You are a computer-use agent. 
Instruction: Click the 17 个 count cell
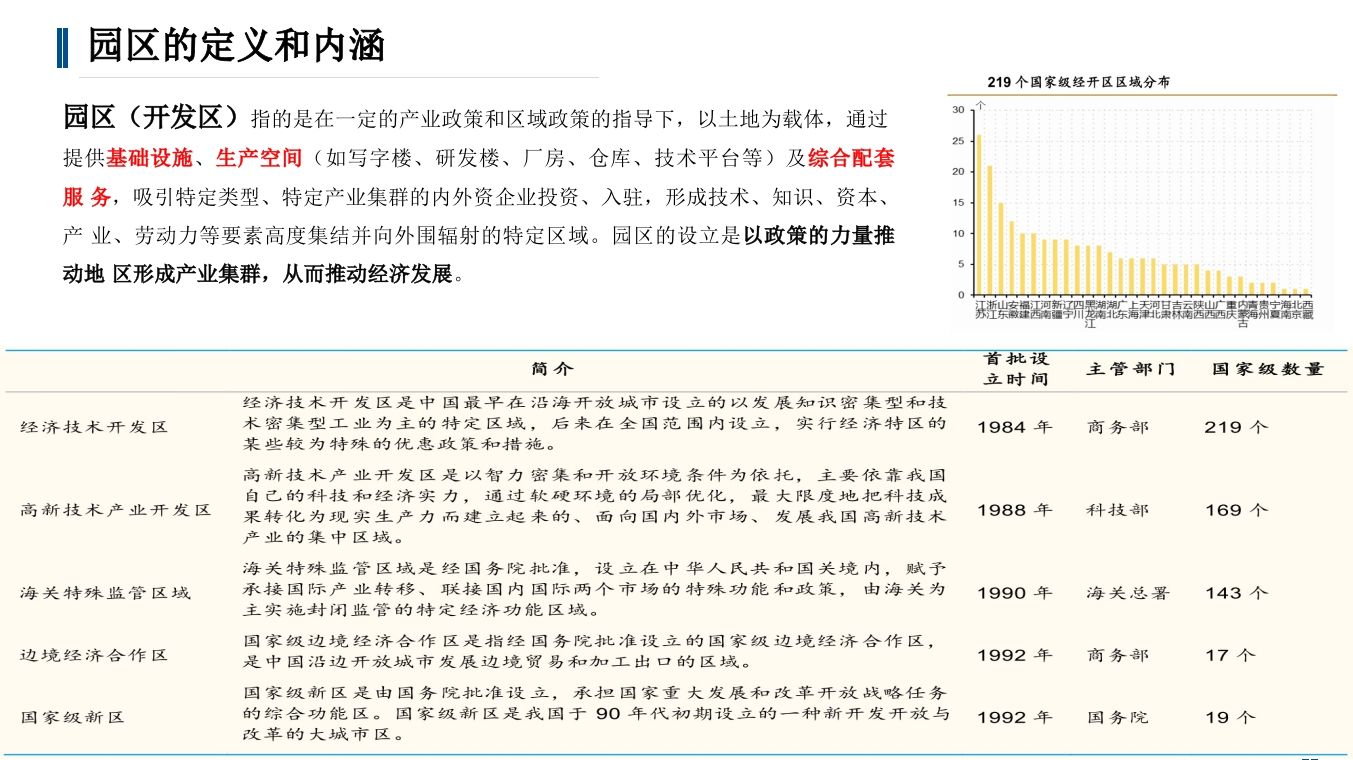point(1230,655)
